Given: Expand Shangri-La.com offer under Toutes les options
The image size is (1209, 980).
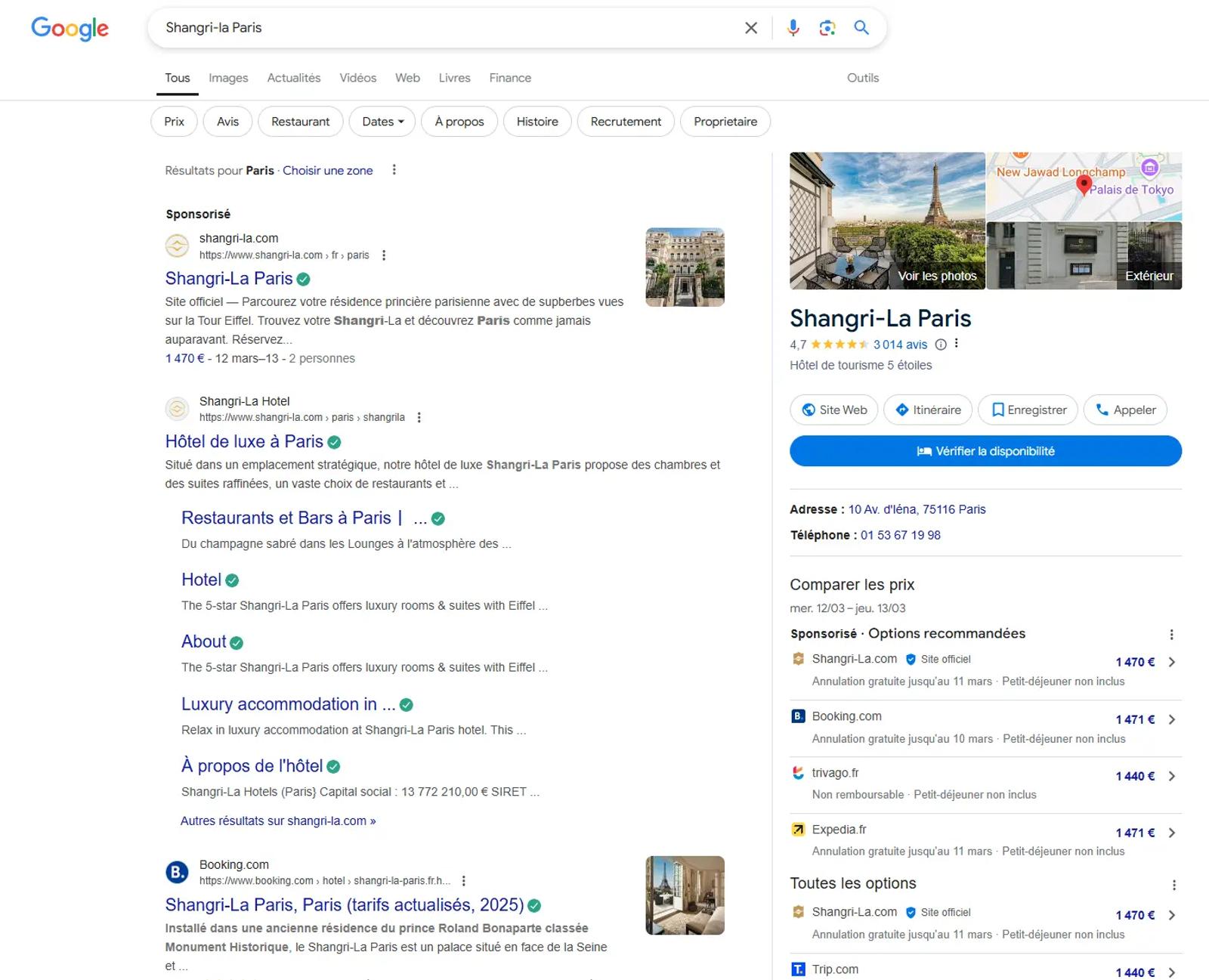Looking at the screenshot, I should [1172, 915].
